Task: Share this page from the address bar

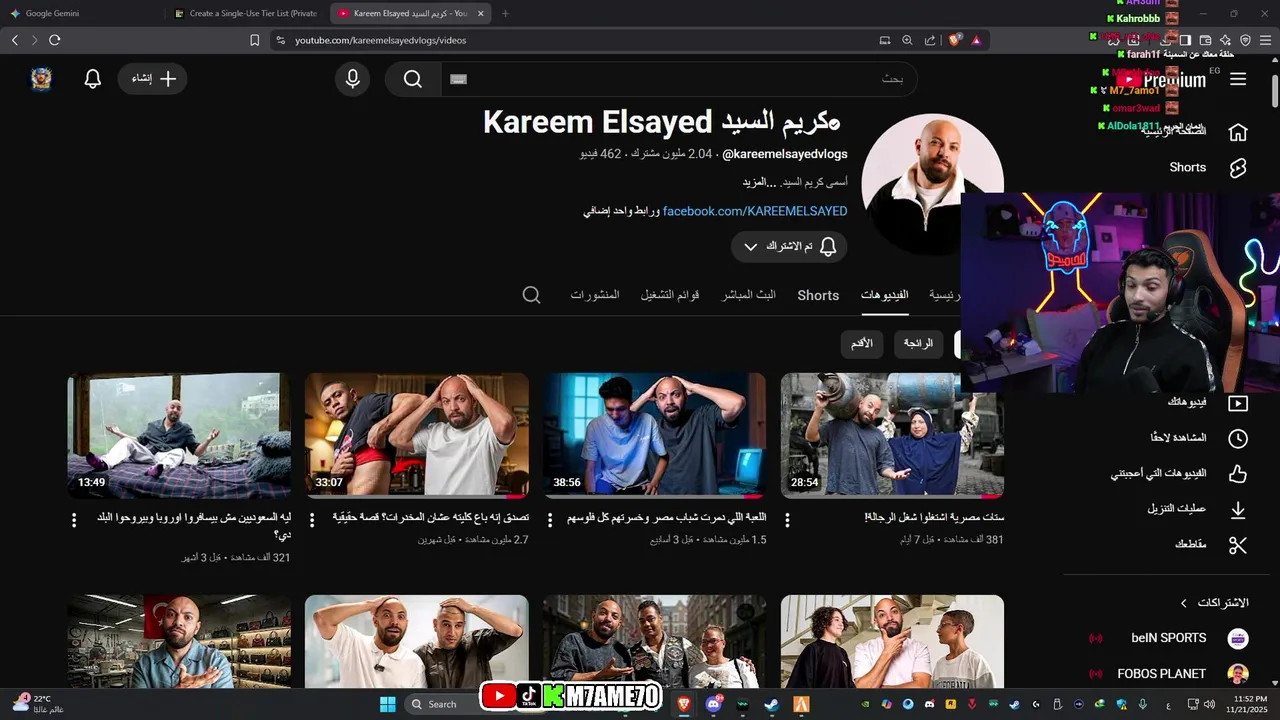Action: pos(930,40)
